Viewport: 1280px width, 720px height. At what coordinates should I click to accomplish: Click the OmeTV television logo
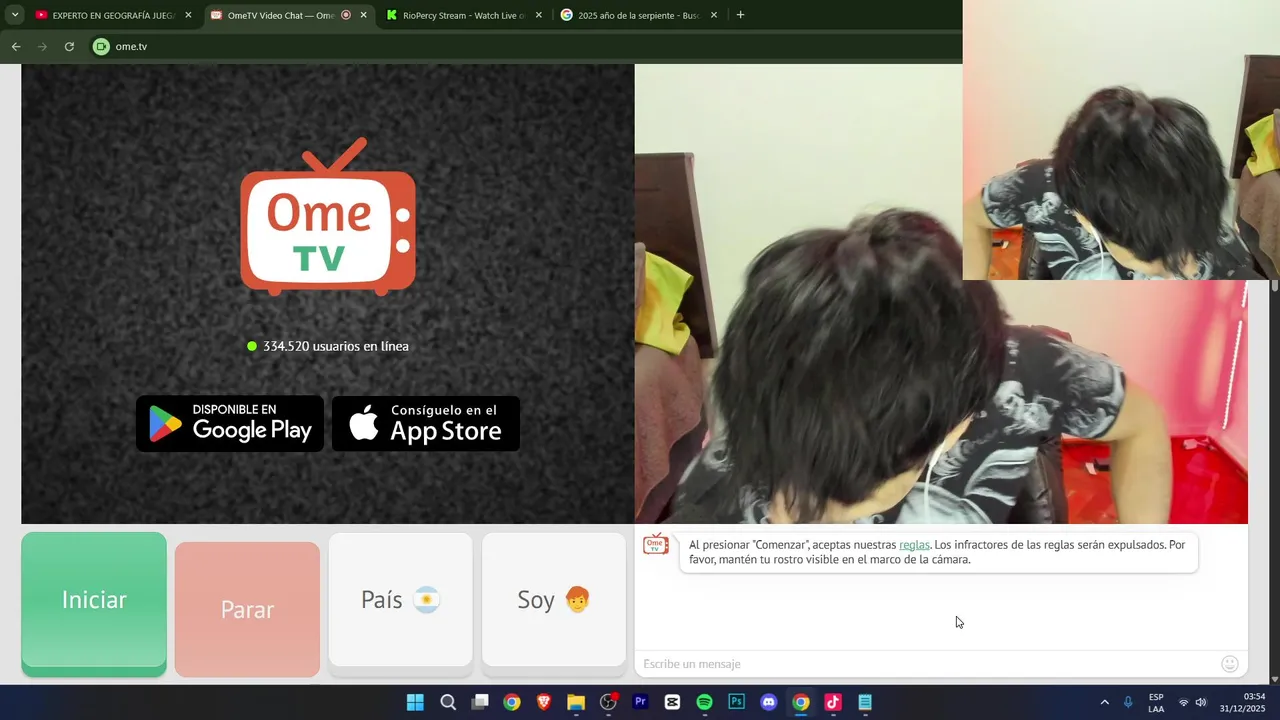328,217
